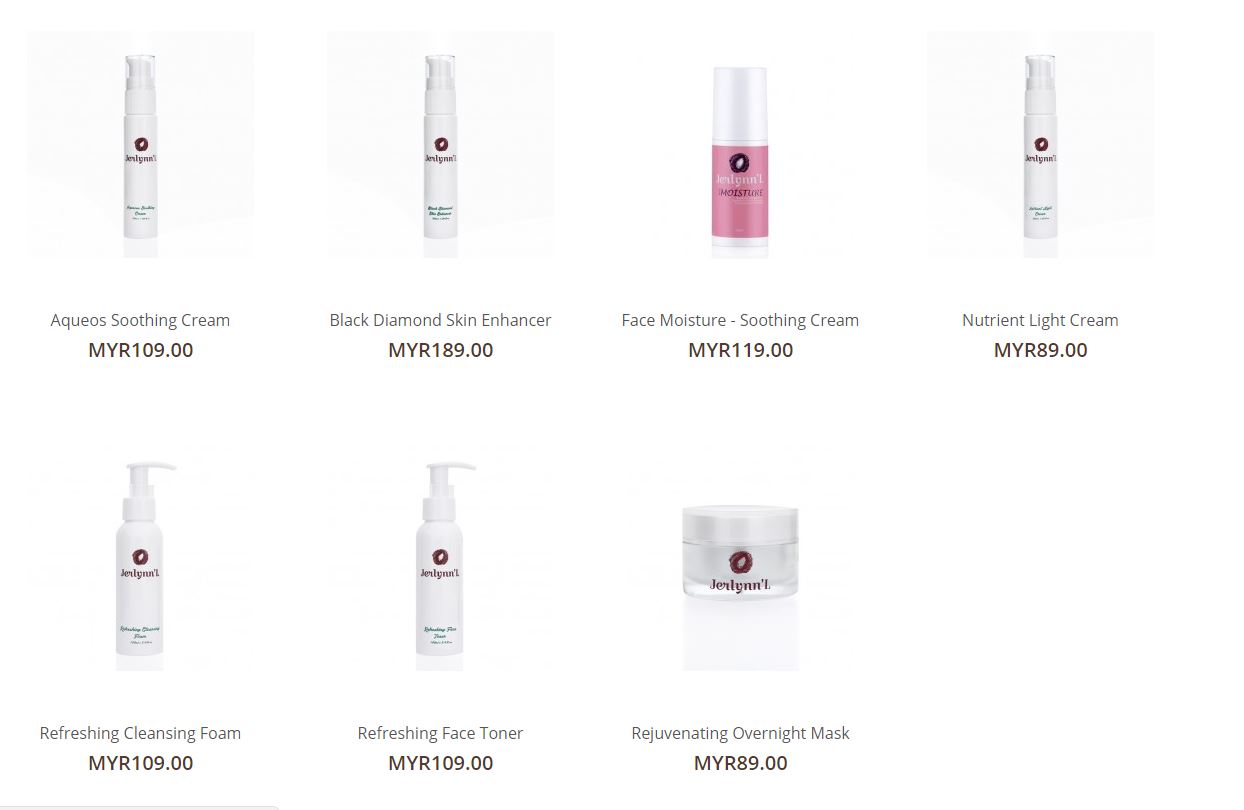
Task: Click the Rejuvenating Overnight Mask title link
Action: tap(740, 733)
